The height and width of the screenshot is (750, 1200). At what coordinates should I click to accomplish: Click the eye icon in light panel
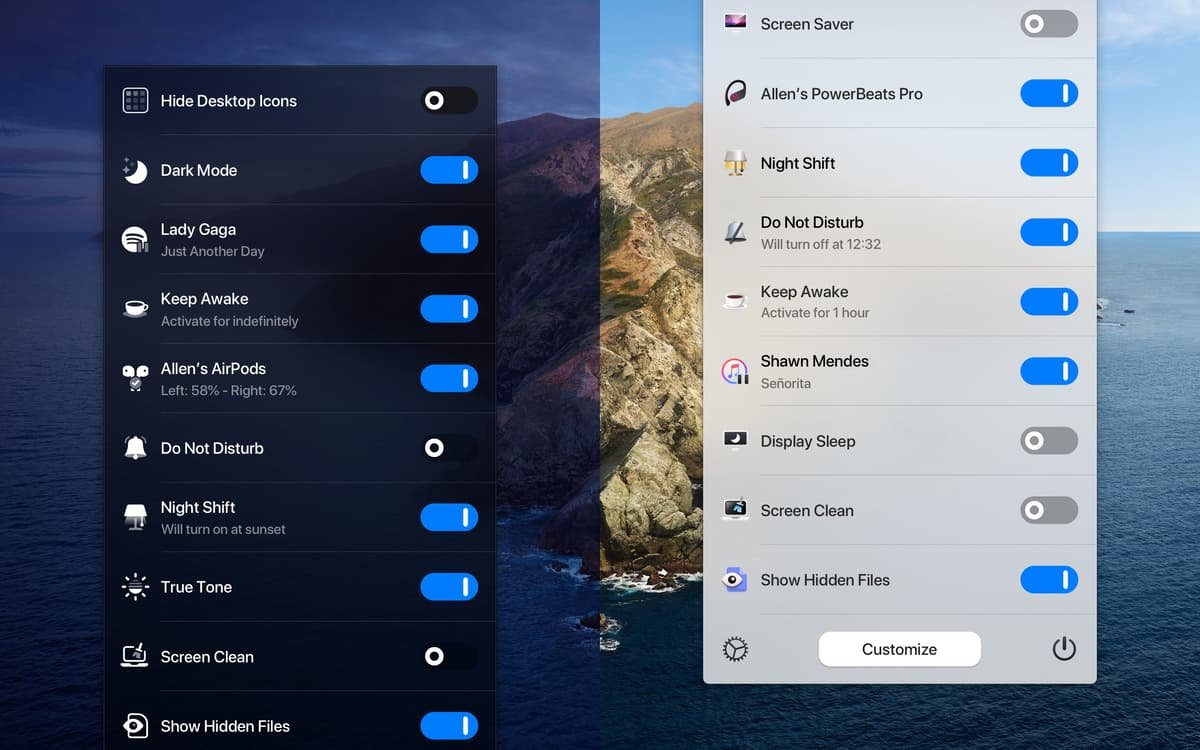(735, 579)
